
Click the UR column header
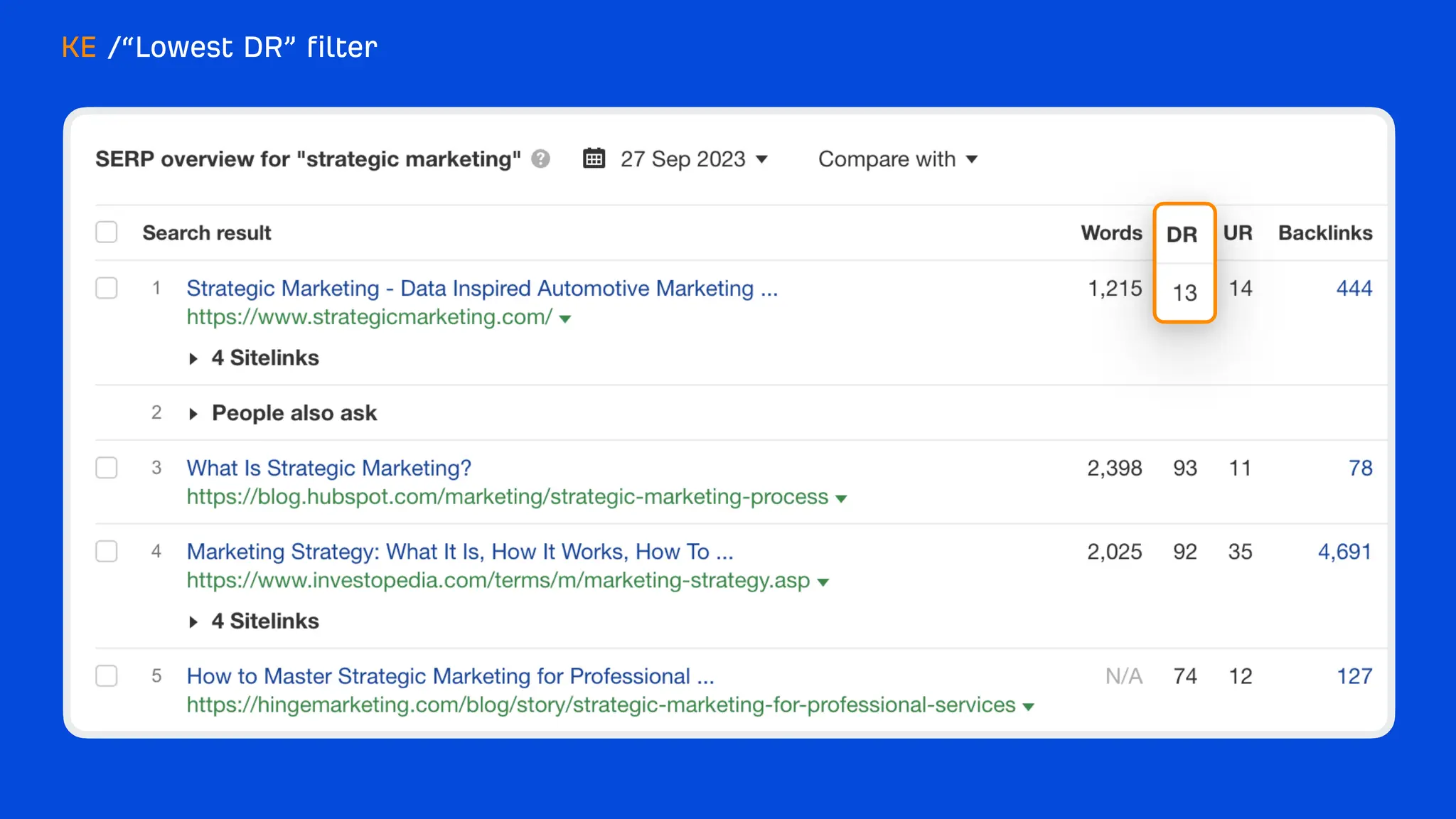[1238, 232]
